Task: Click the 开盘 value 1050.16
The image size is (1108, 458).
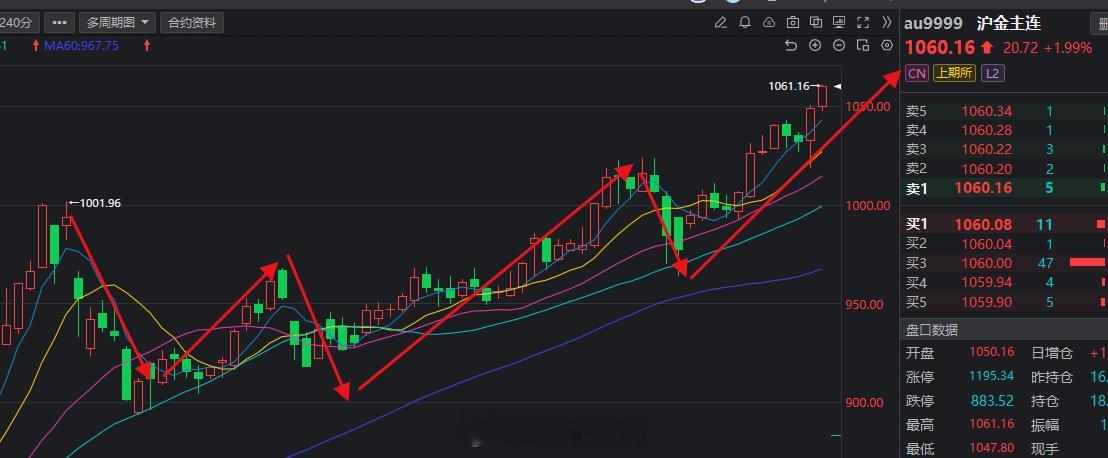Action: point(989,353)
